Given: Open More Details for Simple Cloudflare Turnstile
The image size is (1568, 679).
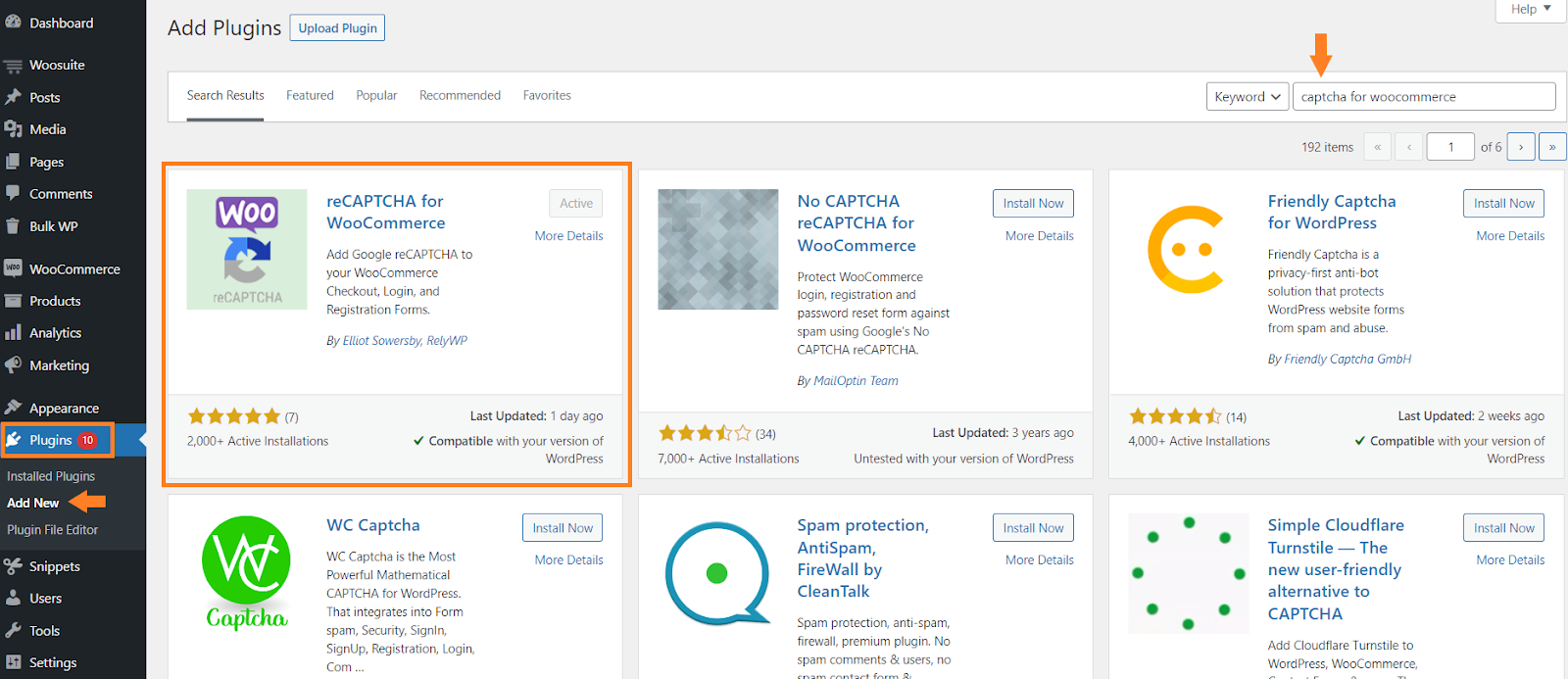Looking at the screenshot, I should (1510, 560).
